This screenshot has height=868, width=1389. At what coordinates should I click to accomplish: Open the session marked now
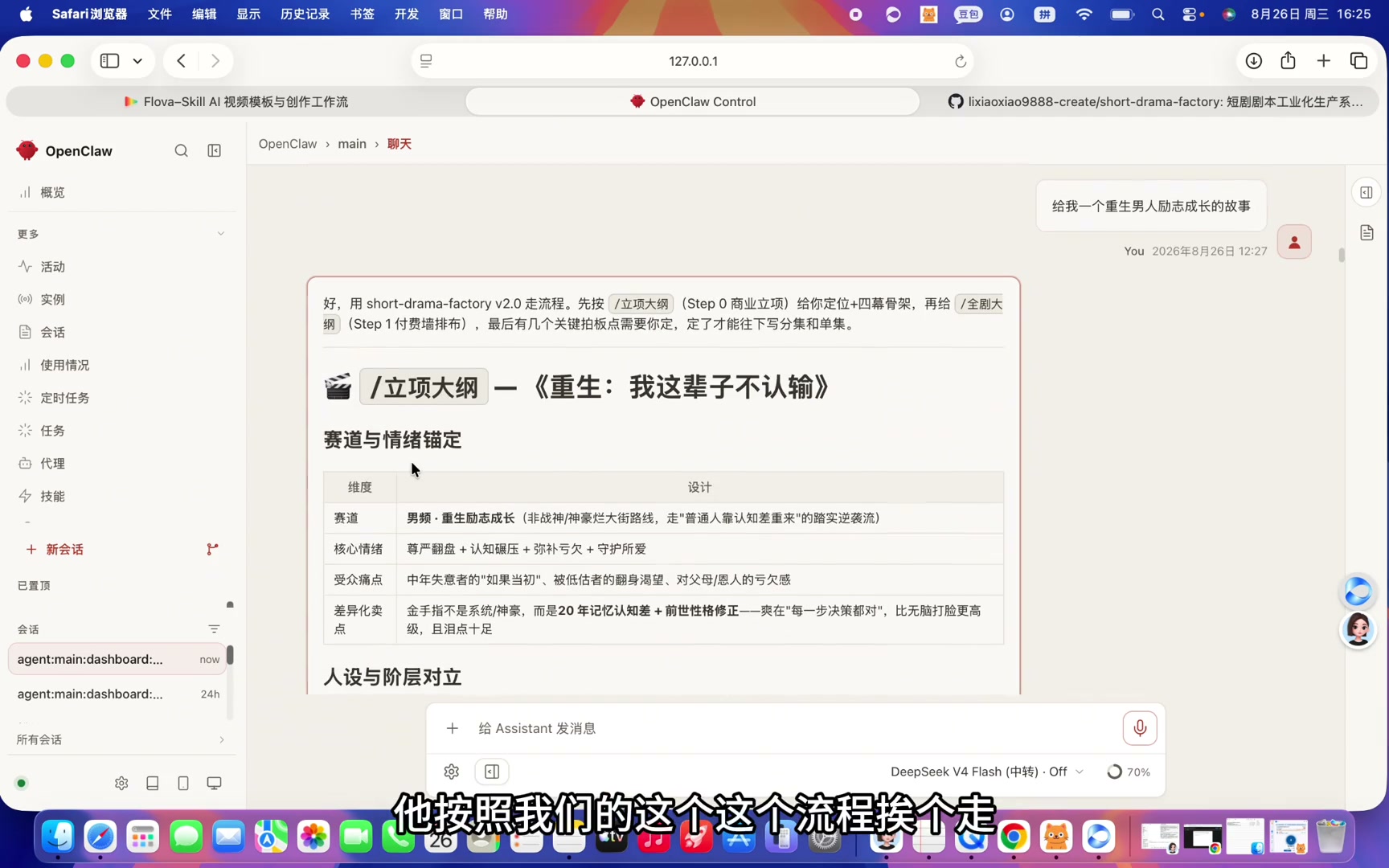tap(118, 660)
